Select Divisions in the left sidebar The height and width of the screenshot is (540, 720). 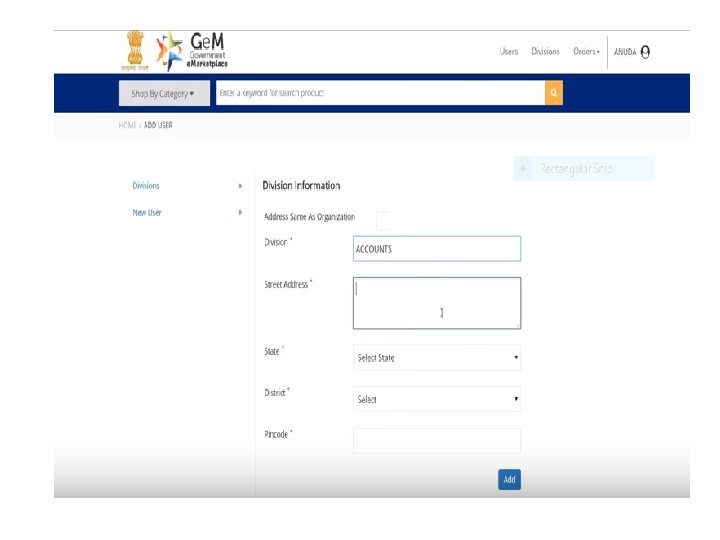click(146, 186)
